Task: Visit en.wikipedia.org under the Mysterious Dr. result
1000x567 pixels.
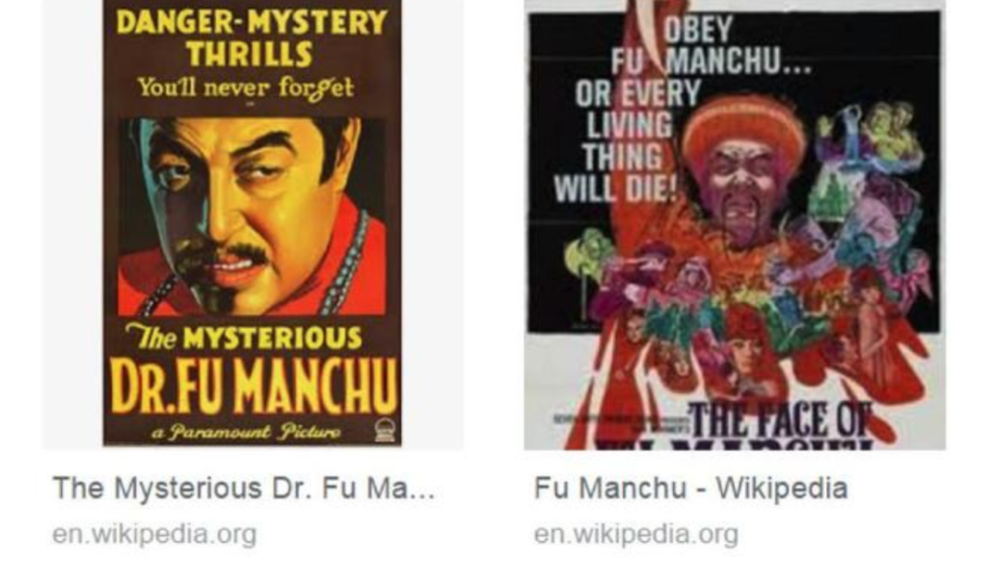Action: (x=154, y=534)
